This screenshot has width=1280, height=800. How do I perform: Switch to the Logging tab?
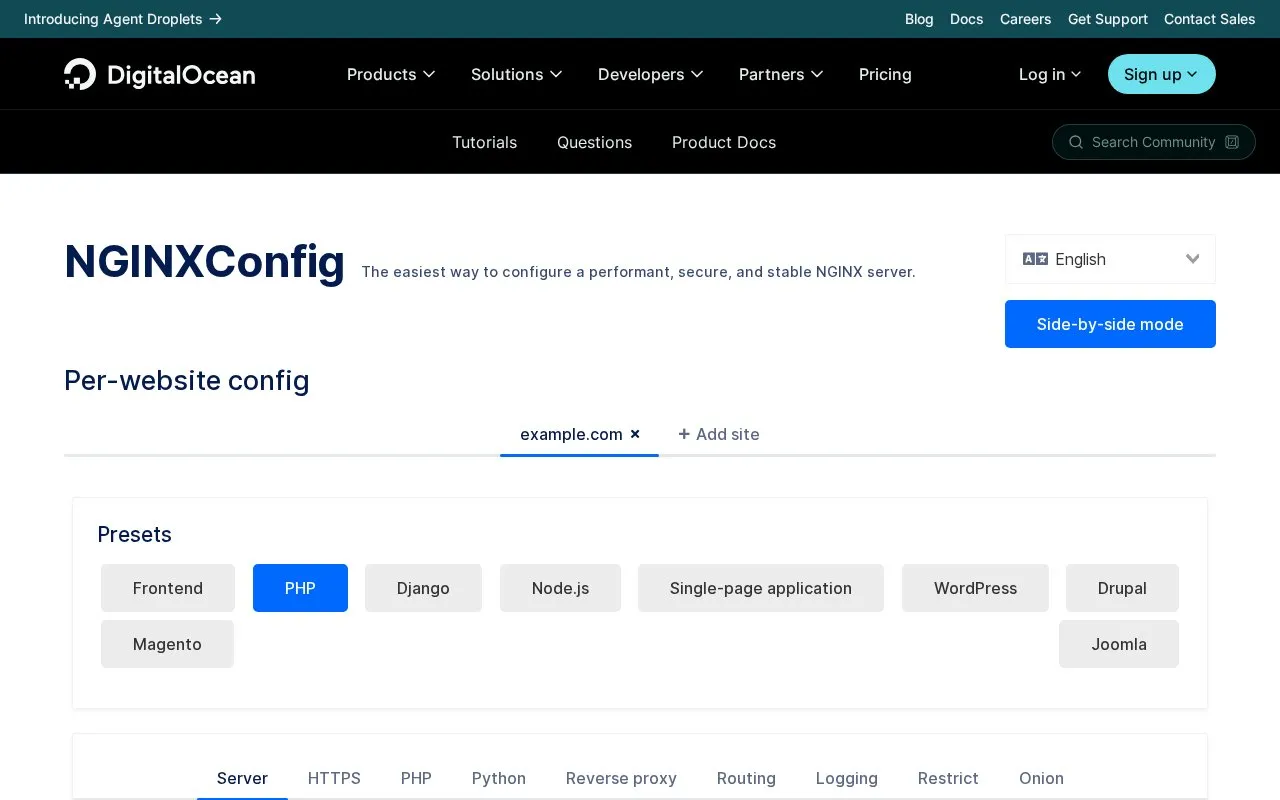click(x=847, y=778)
